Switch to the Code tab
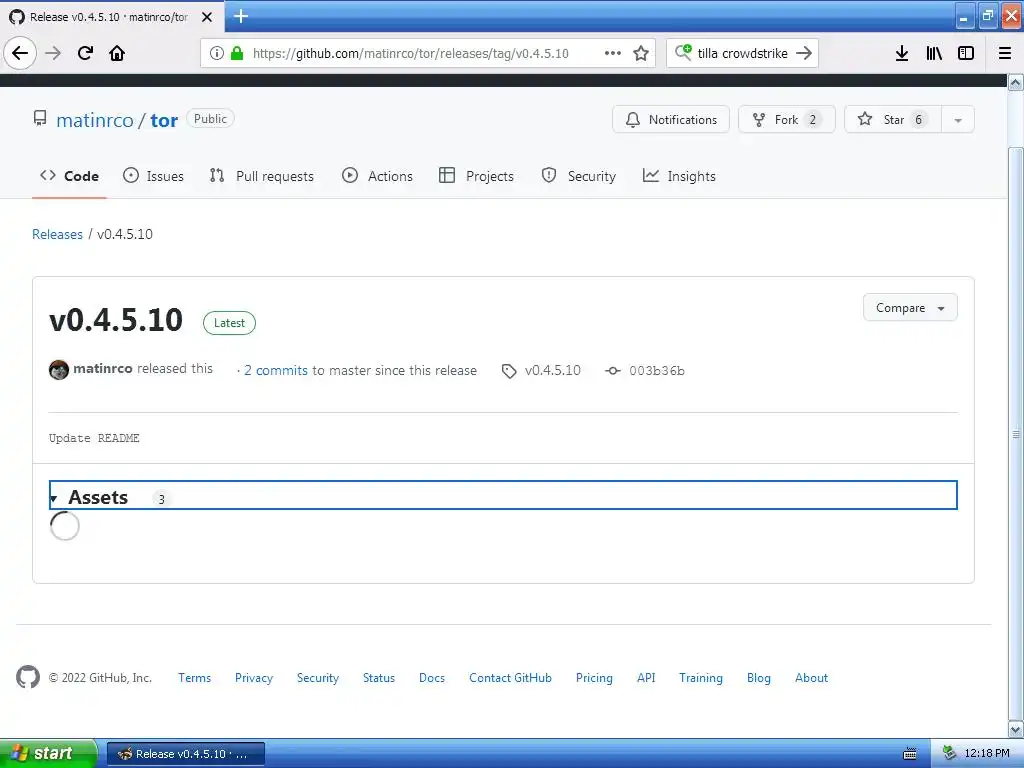Viewport: 1024px width, 768px height. pos(69,176)
